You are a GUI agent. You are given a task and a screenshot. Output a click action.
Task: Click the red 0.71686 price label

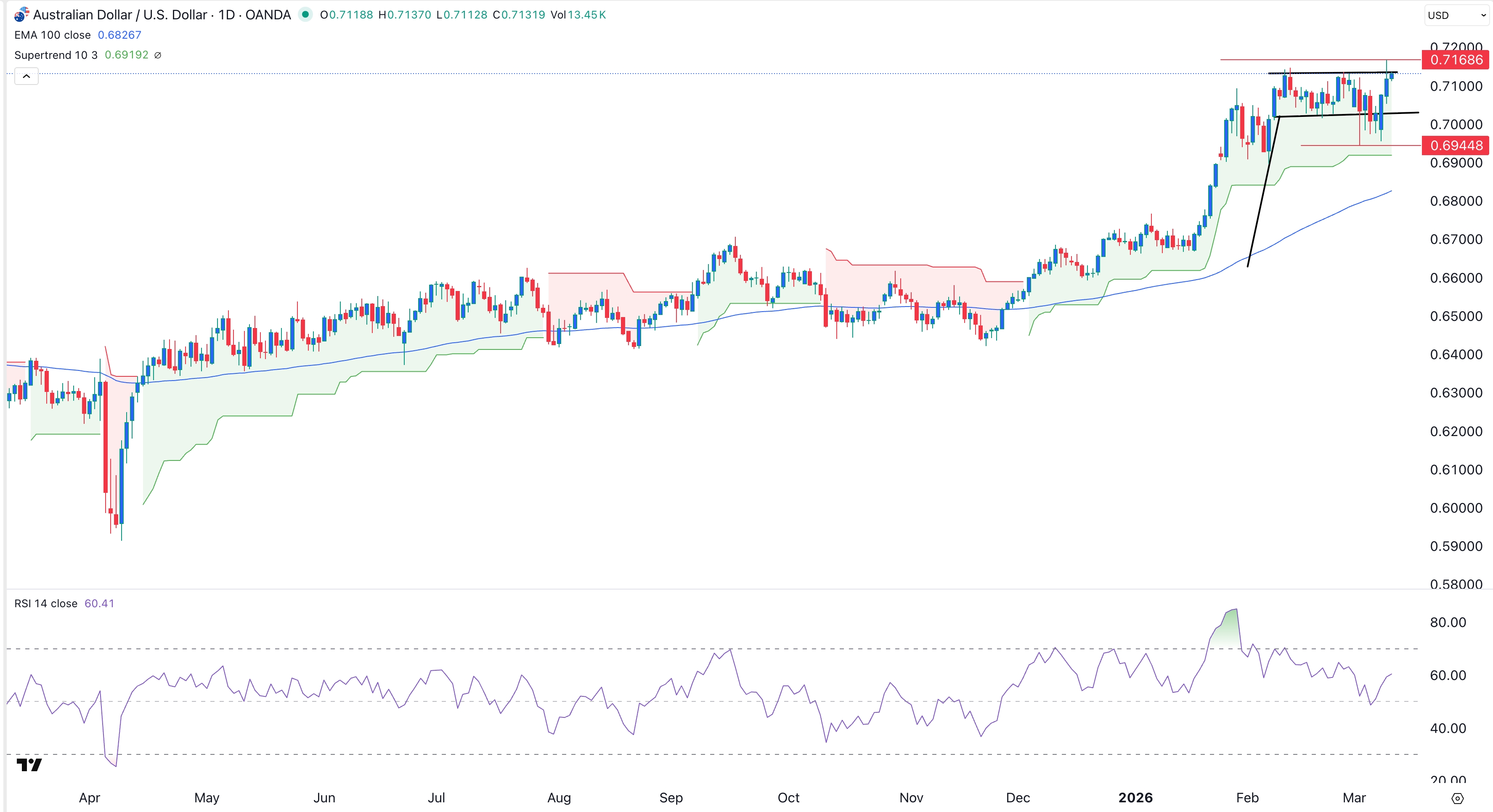pyautogui.click(x=1455, y=60)
